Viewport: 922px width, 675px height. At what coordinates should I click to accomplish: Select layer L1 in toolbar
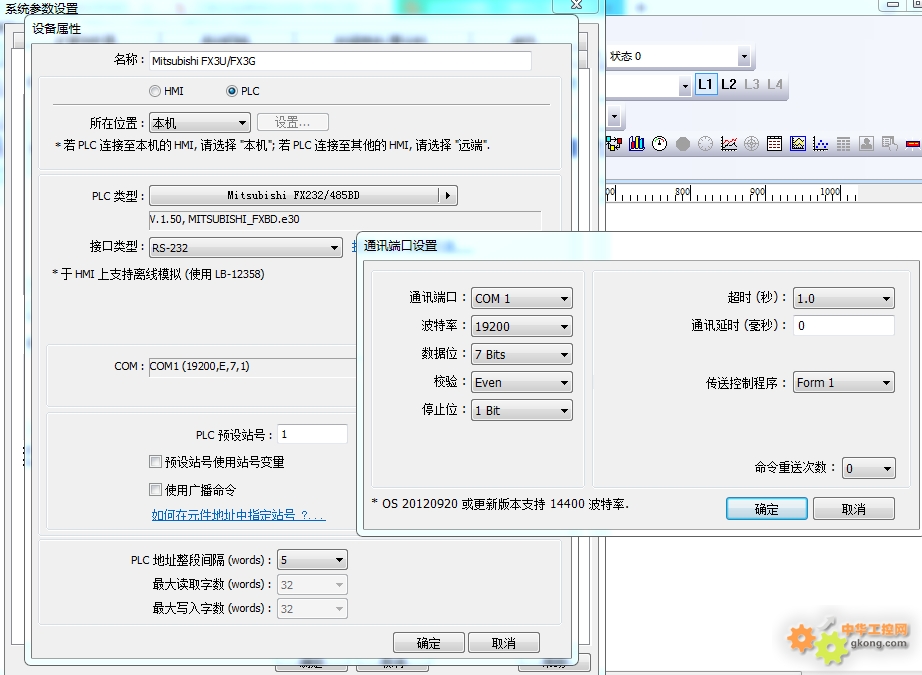(x=706, y=84)
